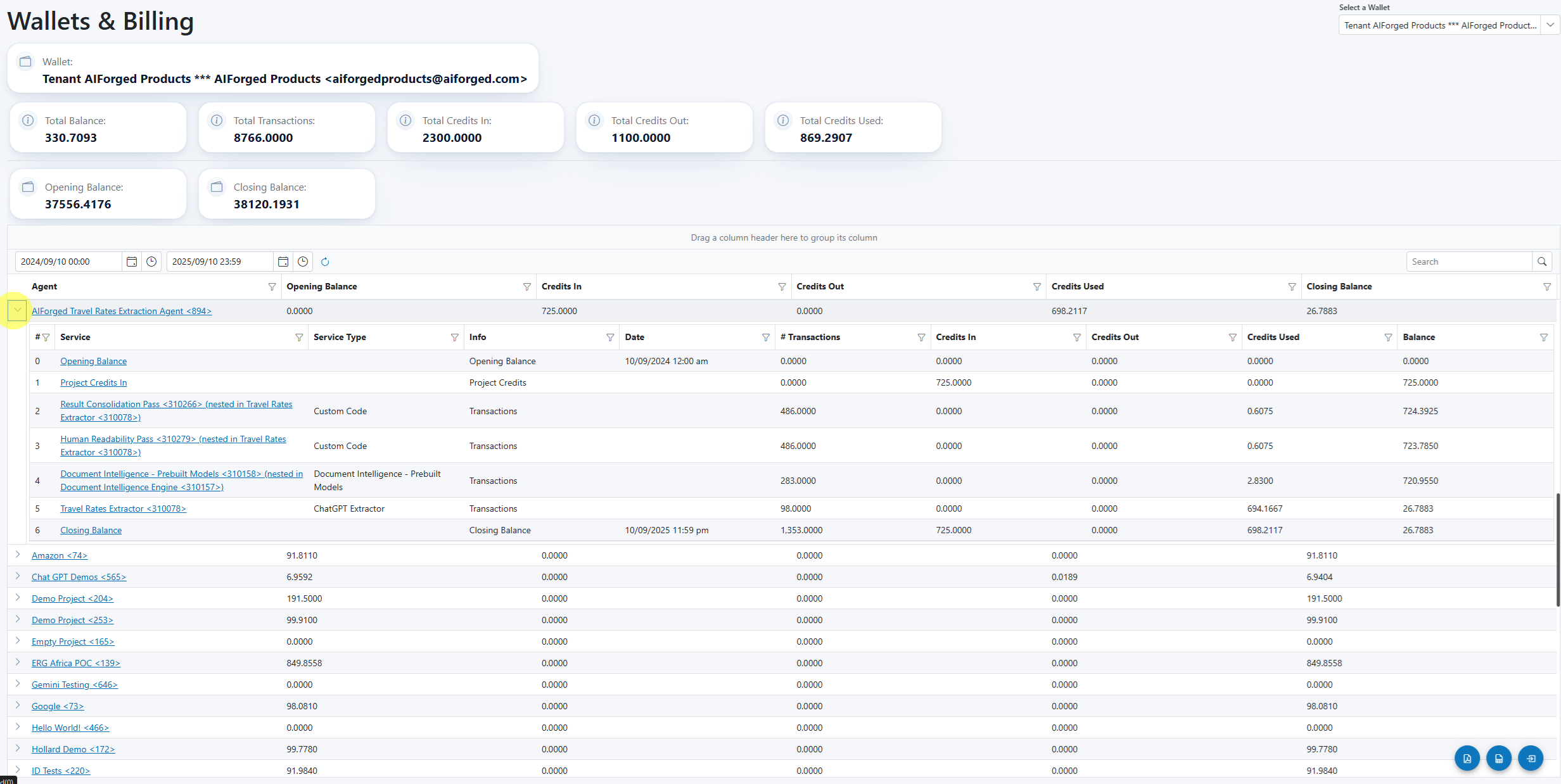This screenshot has height=784, width=1561.
Task: Open the ID Tests <220> agent link
Action: coord(61,771)
